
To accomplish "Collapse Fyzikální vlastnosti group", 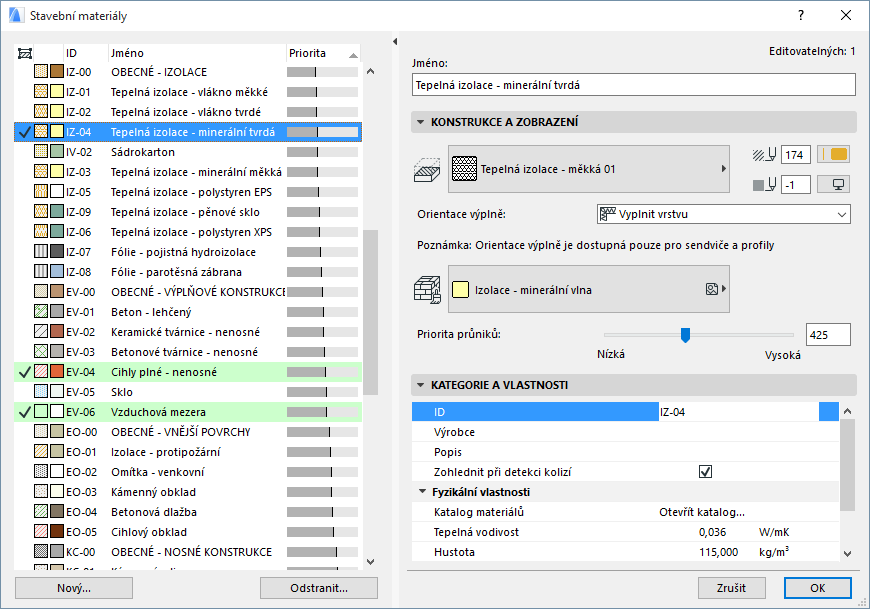I will pos(422,491).
